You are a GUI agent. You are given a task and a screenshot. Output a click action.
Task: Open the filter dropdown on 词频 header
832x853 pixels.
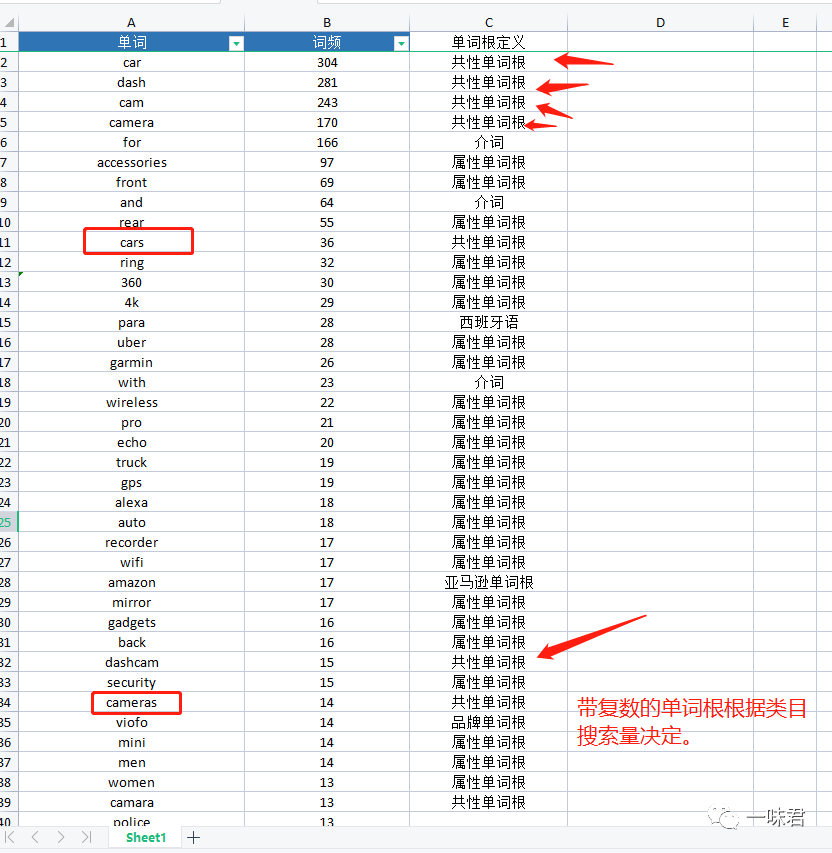click(401, 42)
